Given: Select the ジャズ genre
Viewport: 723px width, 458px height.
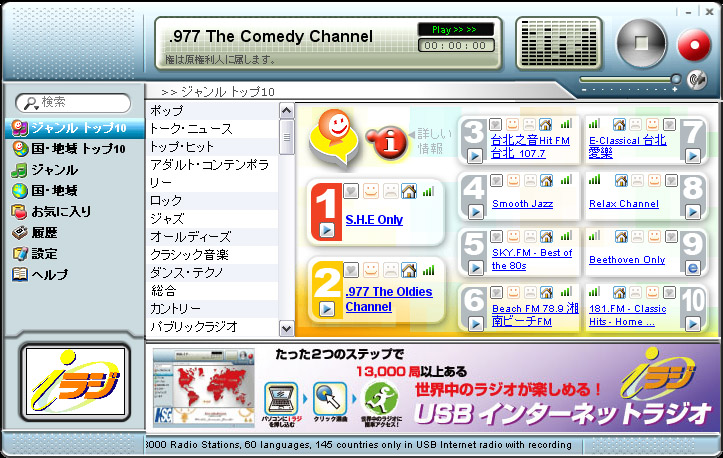Looking at the screenshot, I should coord(213,219).
